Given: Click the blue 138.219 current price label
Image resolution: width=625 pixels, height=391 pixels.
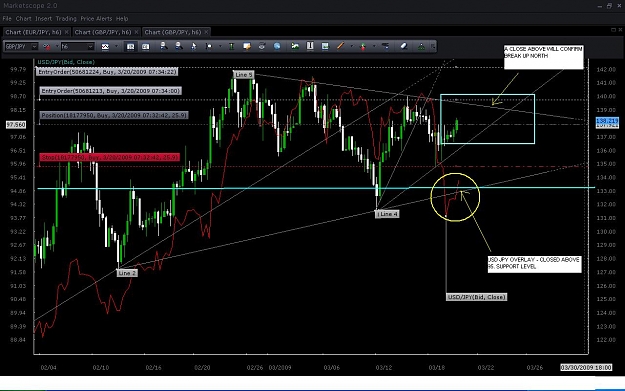Looking at the screenshot, I should pyautogui.click(x=607, y=120).
